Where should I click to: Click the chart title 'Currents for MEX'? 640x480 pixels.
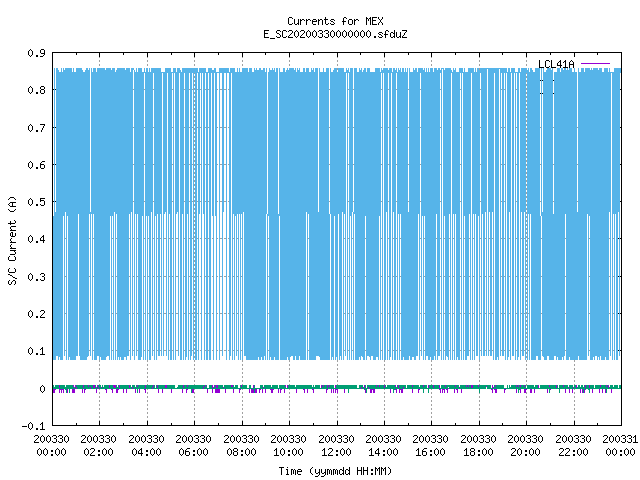pyautogui.click(x=335, y=21)
